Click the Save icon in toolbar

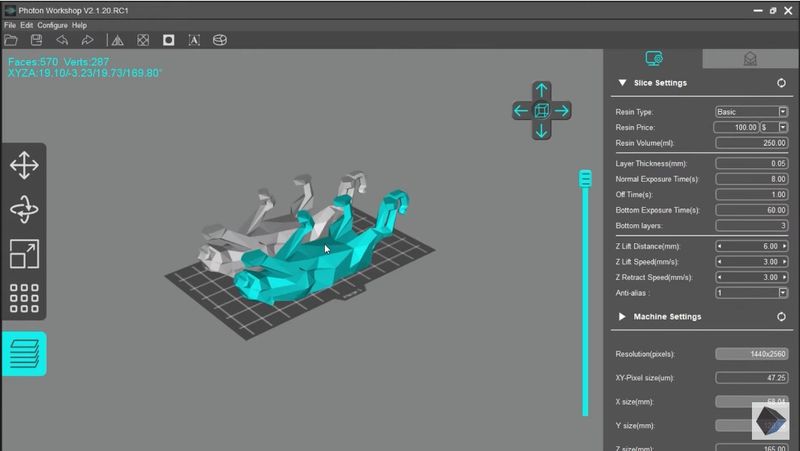pos(36,40)
